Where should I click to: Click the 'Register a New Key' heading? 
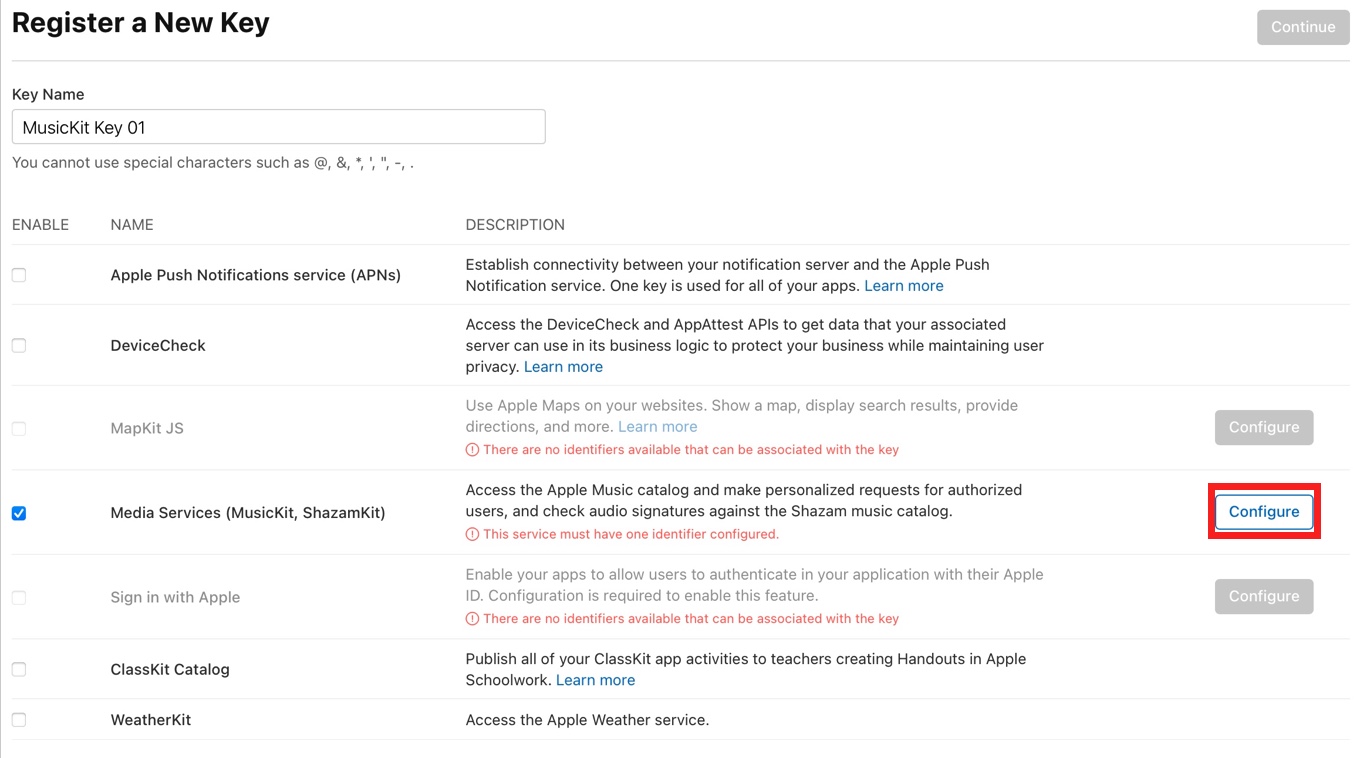coord(141,23)
